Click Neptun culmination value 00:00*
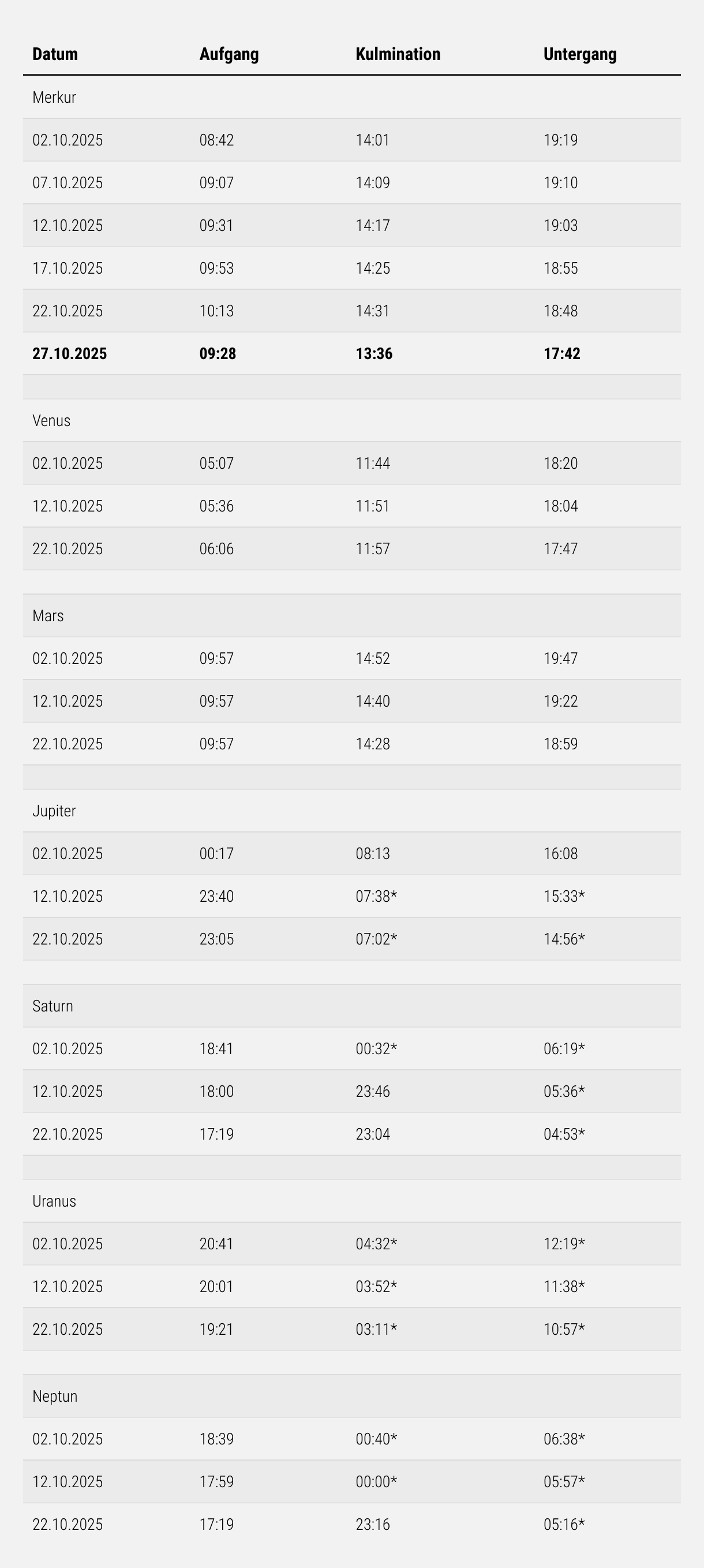Image resolution: width=704 pixels, height=1568 pixels. click(376, 1481)
